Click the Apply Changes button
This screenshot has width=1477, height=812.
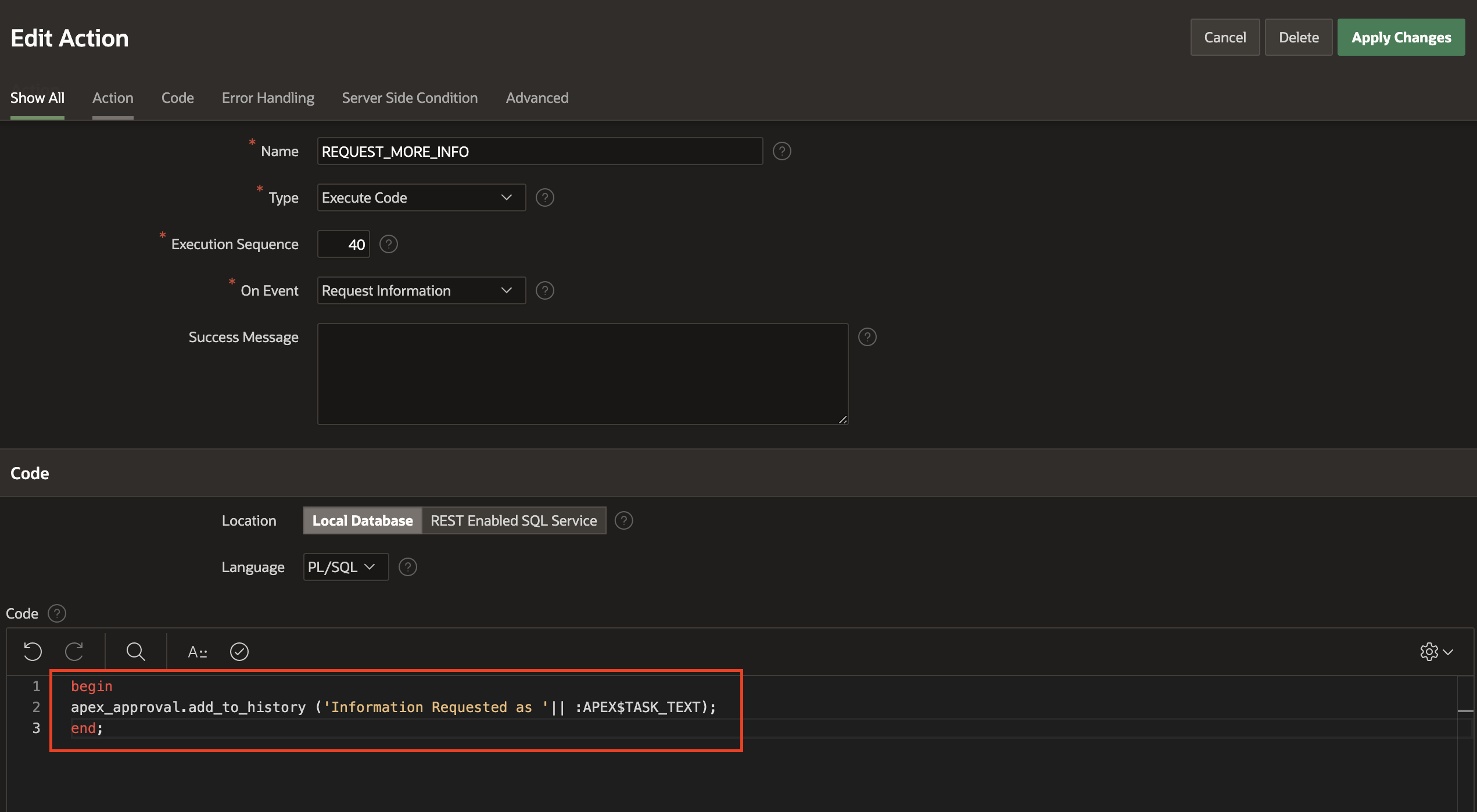[x=1401, y=37]
